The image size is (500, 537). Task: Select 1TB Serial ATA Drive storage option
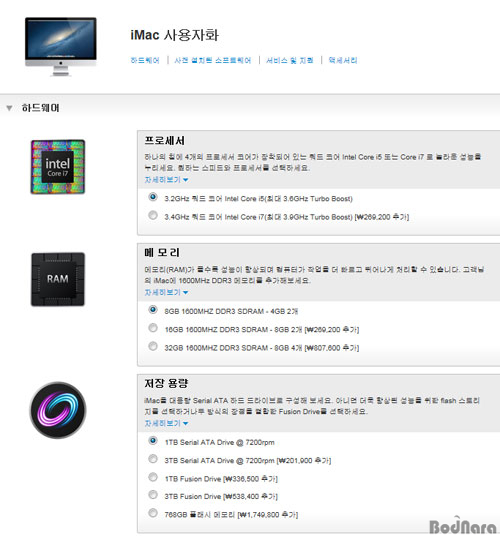(153, 440)
